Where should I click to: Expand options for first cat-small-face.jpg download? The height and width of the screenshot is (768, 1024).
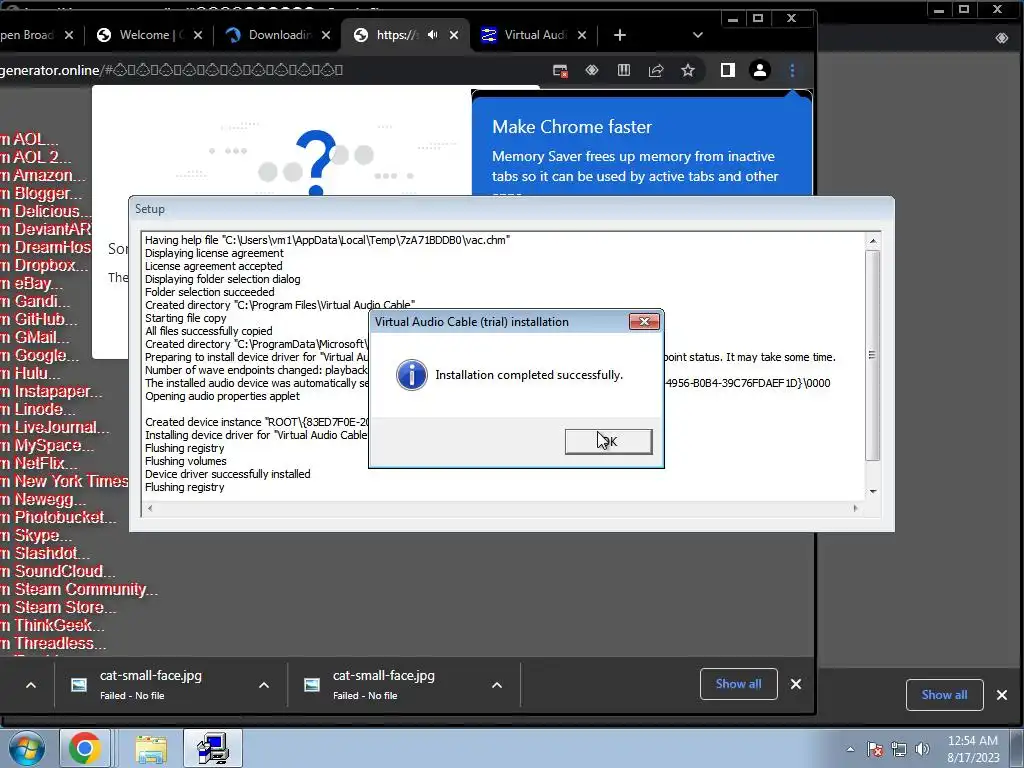pos(264,685)
